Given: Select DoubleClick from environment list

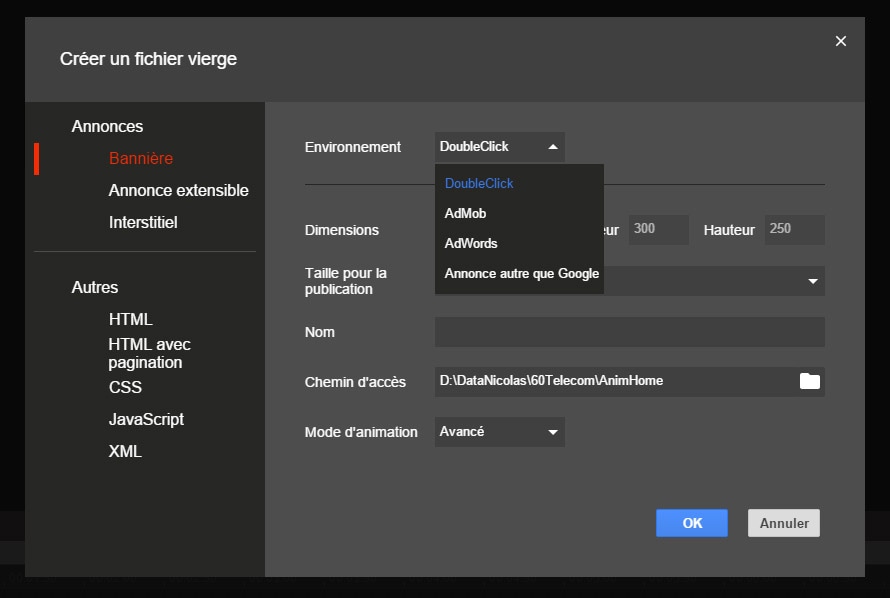Looking at the screenshot, I should pos(479,183).
